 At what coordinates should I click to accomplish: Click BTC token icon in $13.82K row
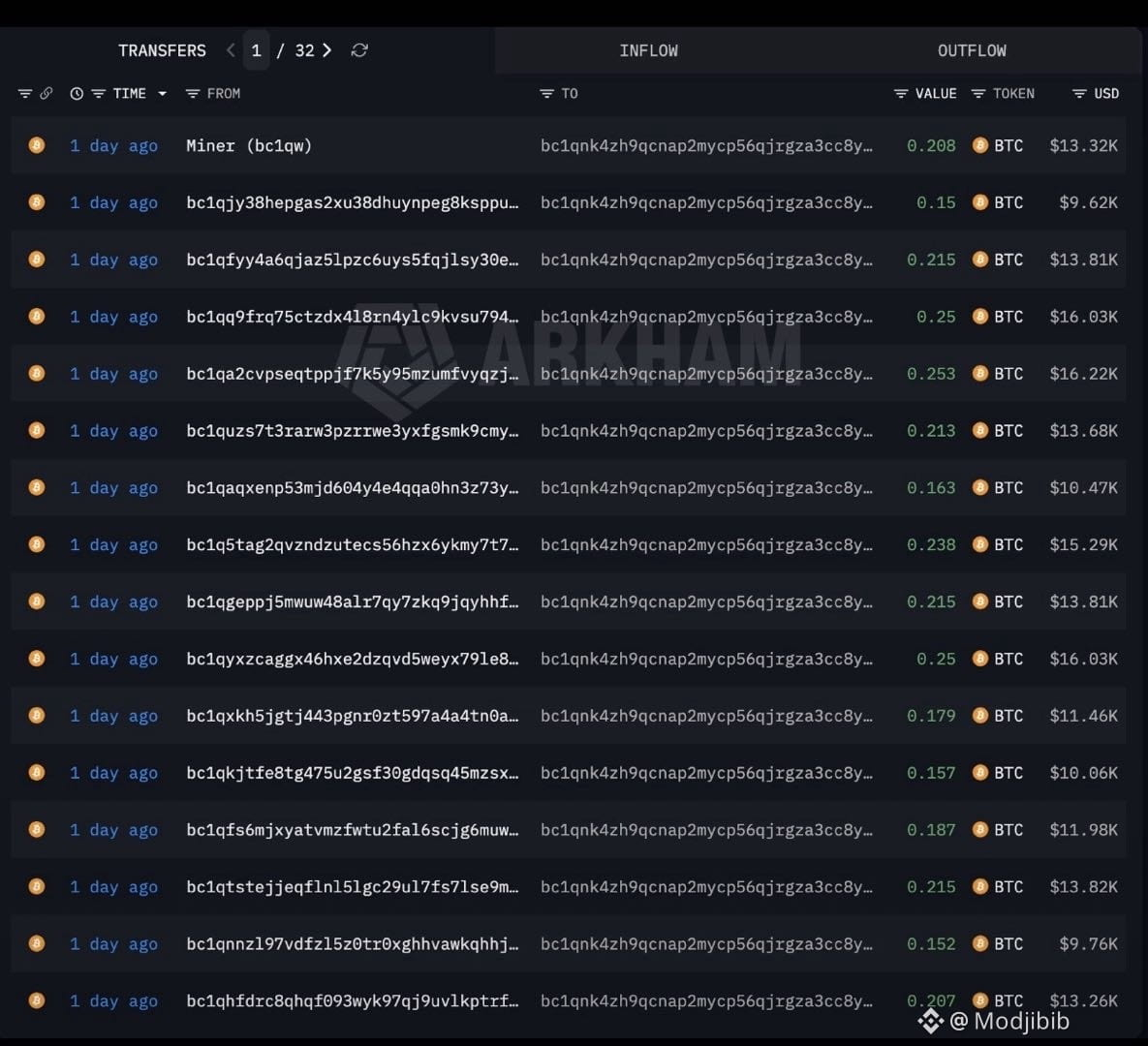point(980,886)
